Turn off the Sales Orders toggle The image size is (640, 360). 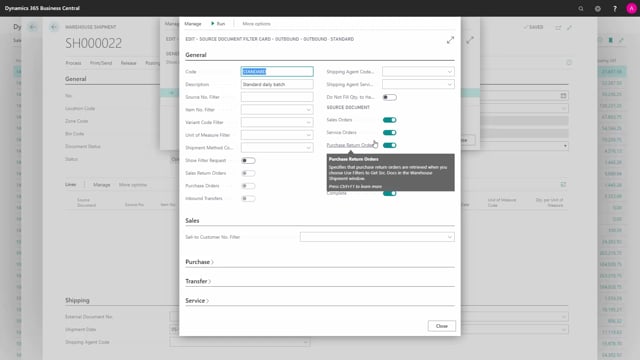click(x=389, y=120)
